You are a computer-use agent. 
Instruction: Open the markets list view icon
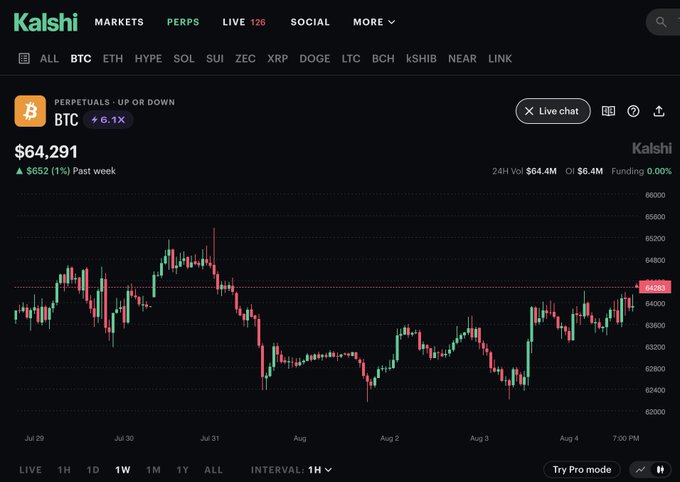click(x=24, y=58)
